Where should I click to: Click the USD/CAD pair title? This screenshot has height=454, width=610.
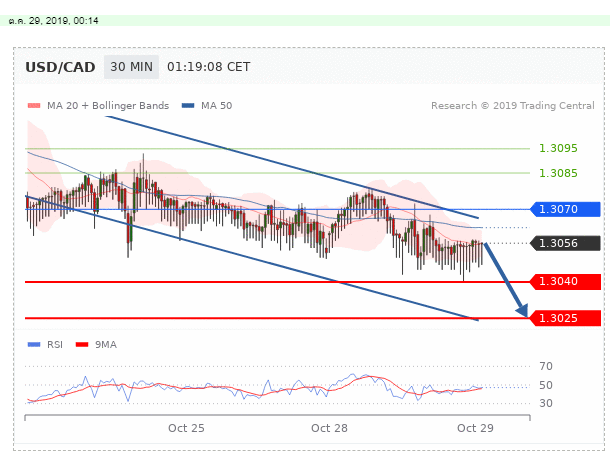(60, 67)
